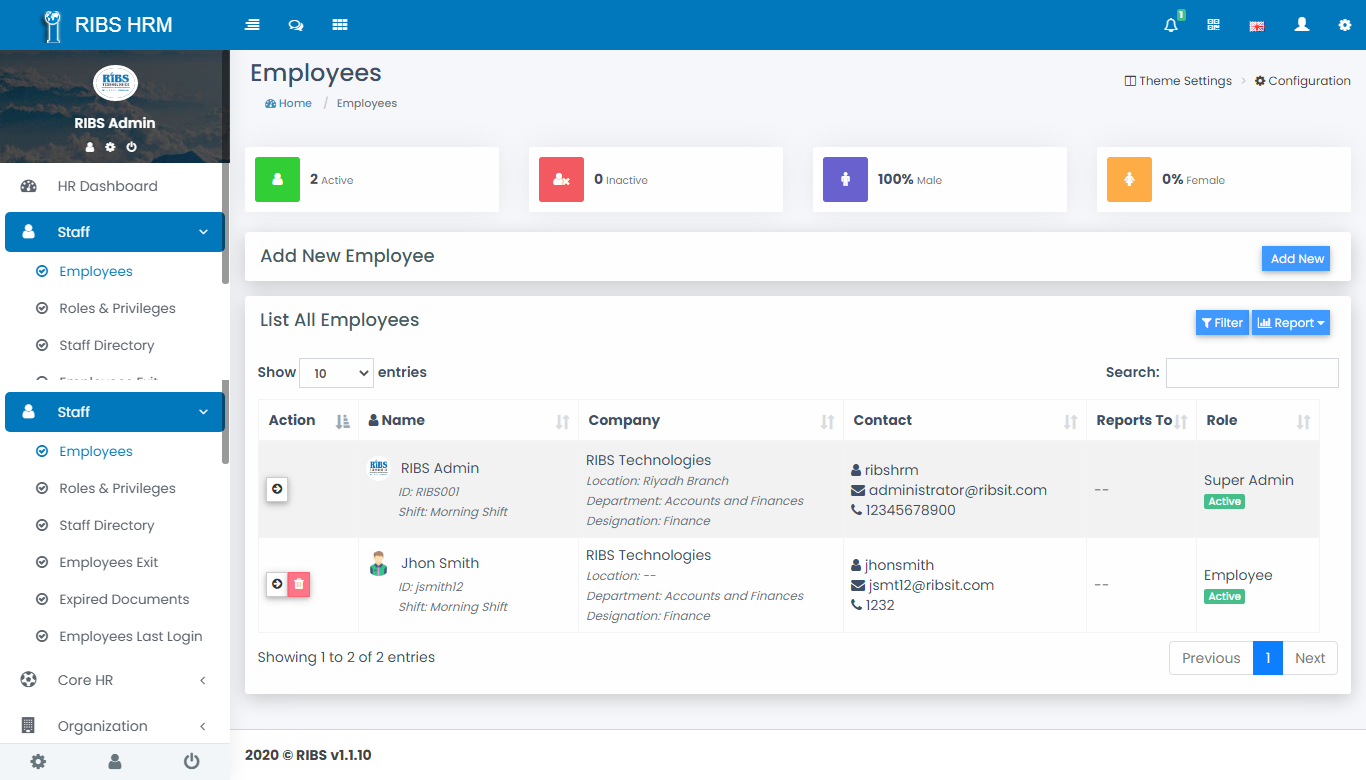Click the Home breadcrumb link

click(289, 103)
